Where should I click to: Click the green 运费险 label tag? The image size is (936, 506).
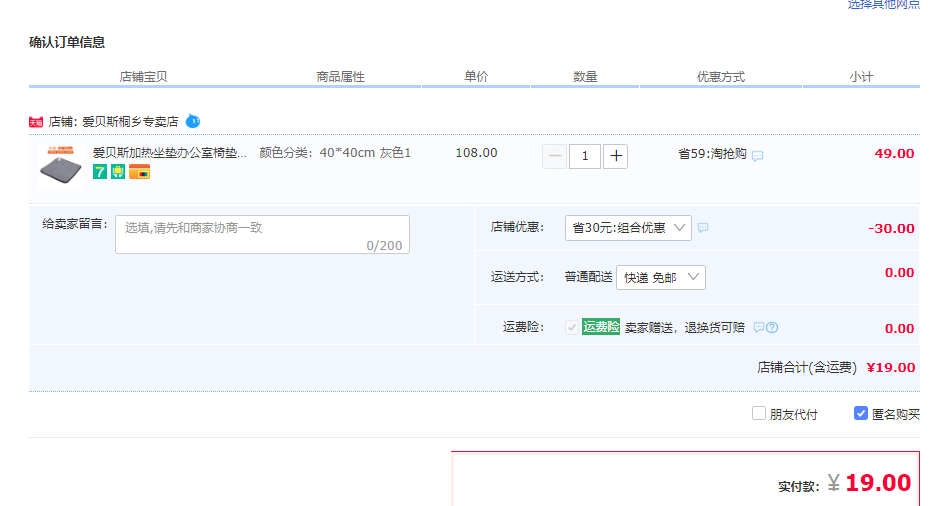point(601,326)
